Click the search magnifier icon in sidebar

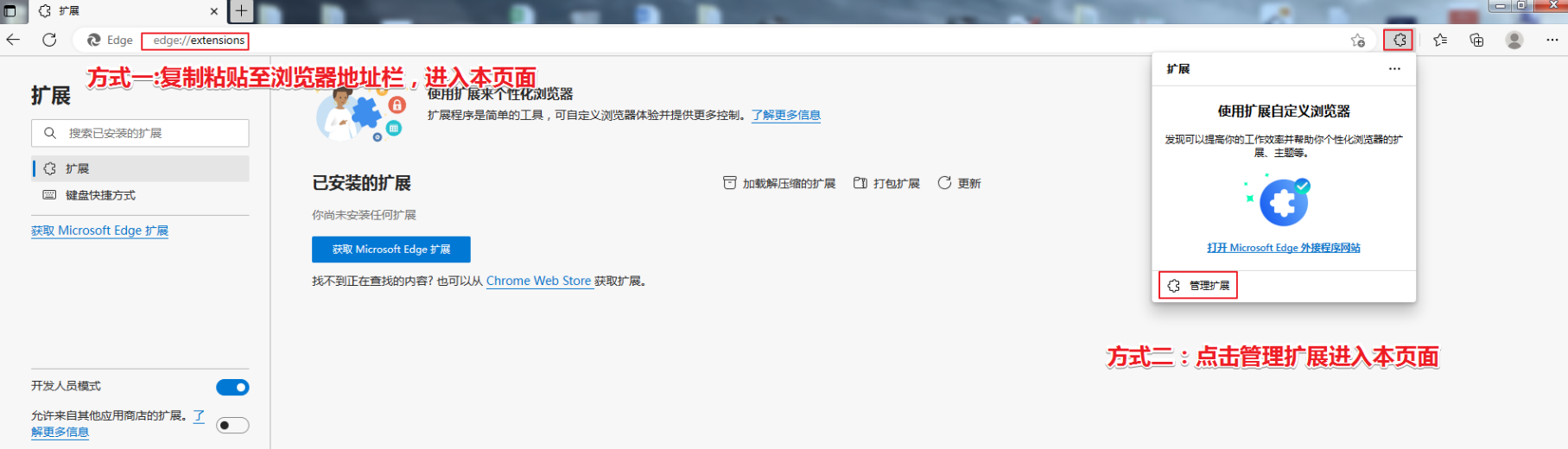click(50, 133)
